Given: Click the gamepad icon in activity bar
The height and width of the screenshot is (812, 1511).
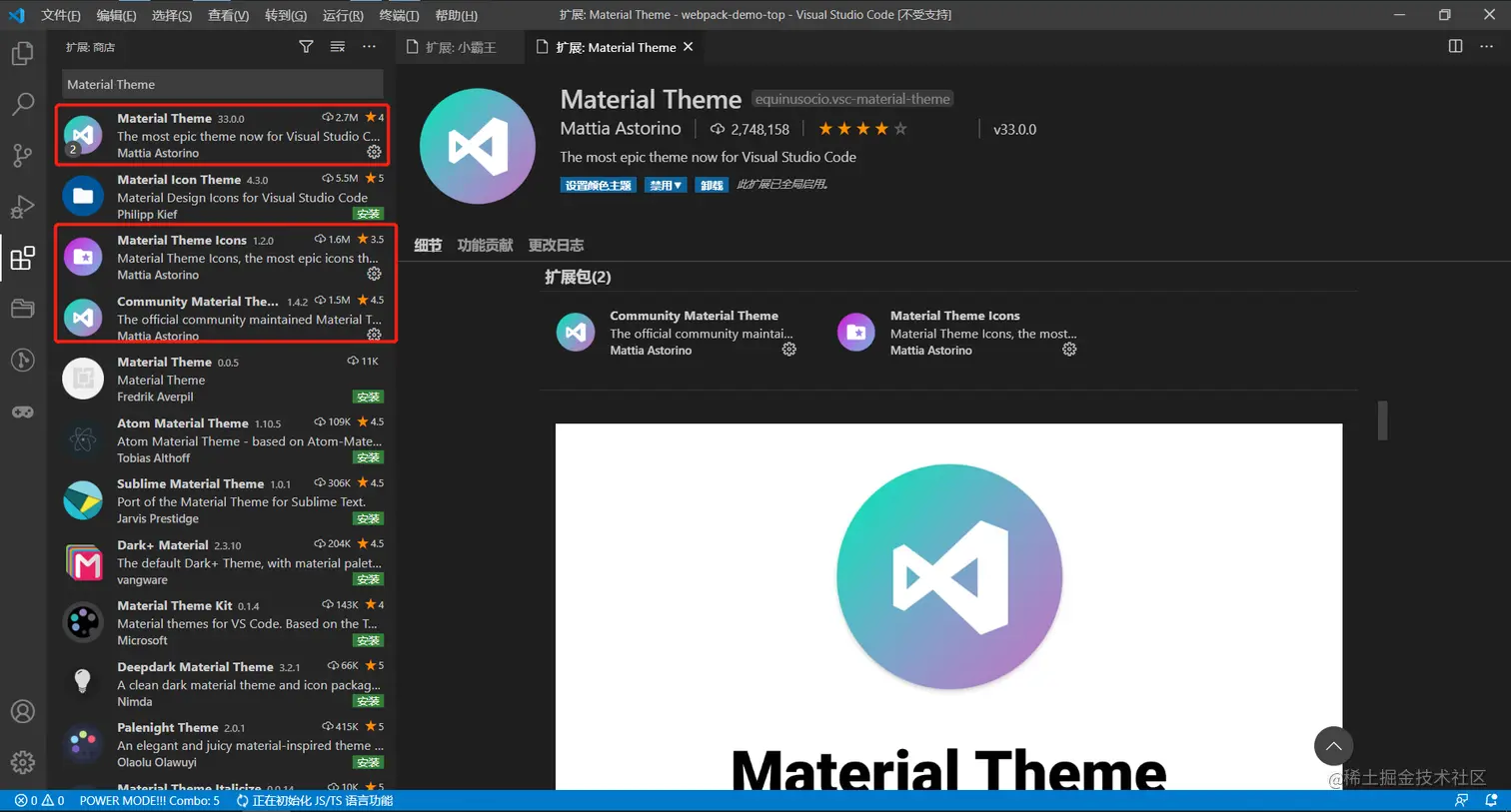Looking at the screenshot, I should pyautogui.click(x=22, y=411).
